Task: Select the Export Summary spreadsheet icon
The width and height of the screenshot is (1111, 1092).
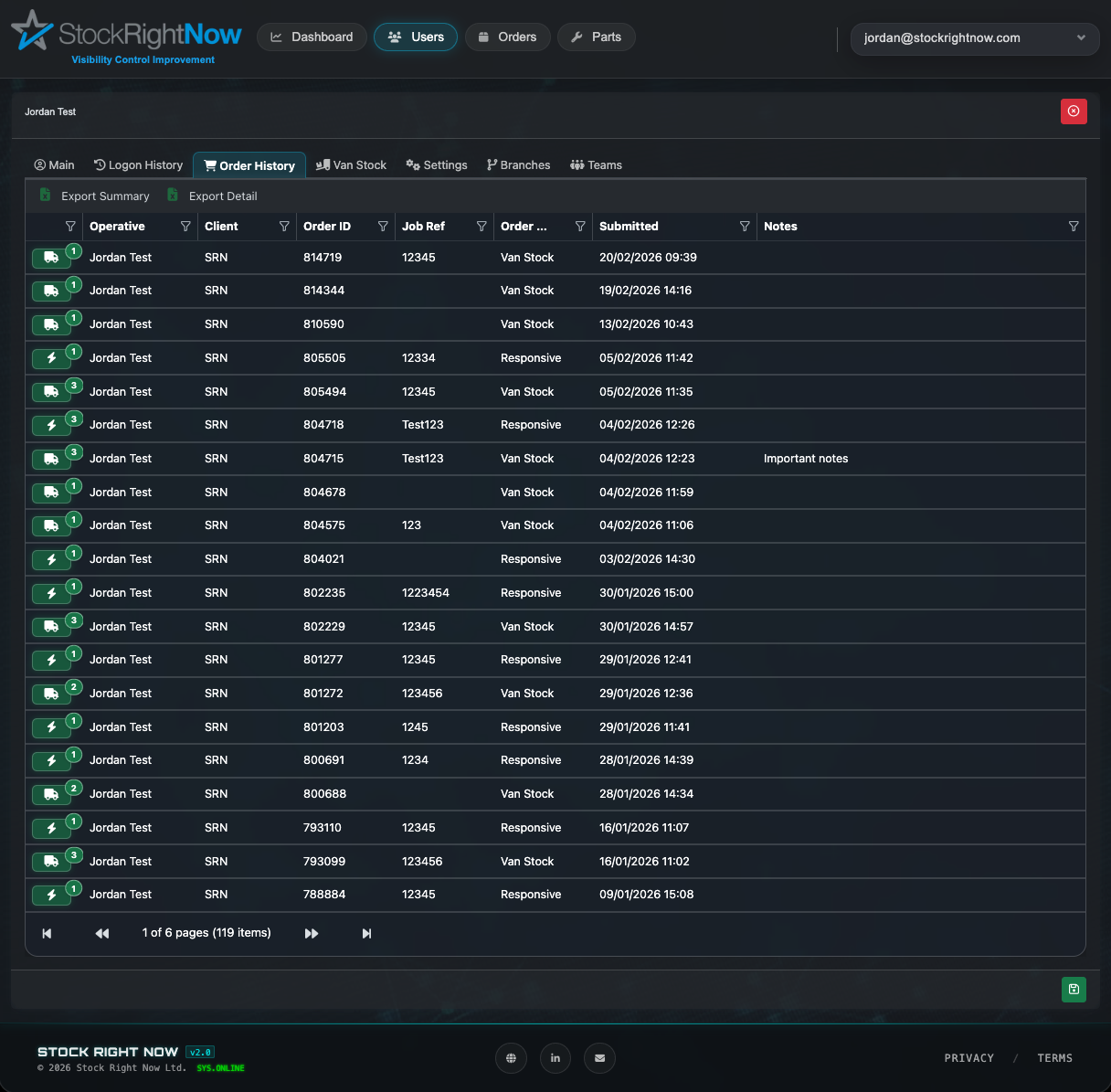Action: pos(45,196)
